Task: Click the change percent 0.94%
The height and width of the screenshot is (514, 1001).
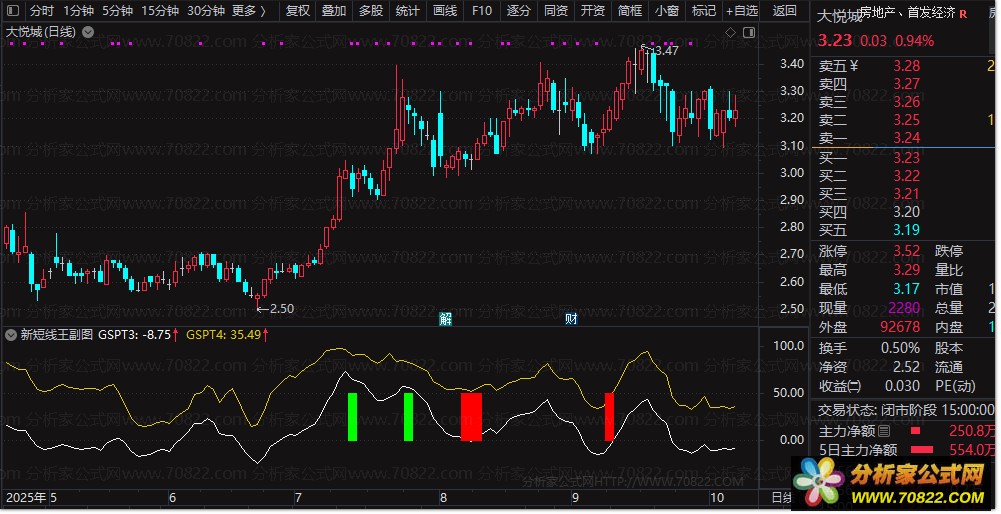Action: point(914,41)
